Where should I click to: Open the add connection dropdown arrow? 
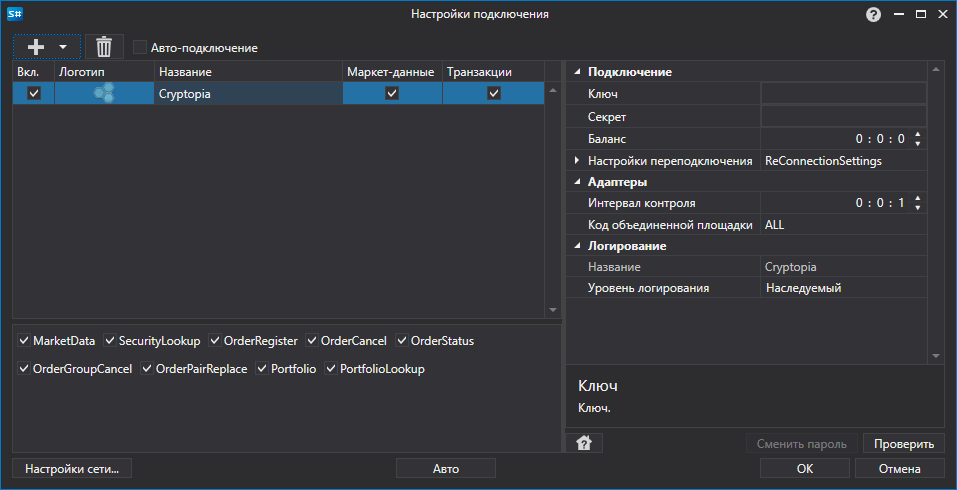pyautogui.click(x=62, y=47)
